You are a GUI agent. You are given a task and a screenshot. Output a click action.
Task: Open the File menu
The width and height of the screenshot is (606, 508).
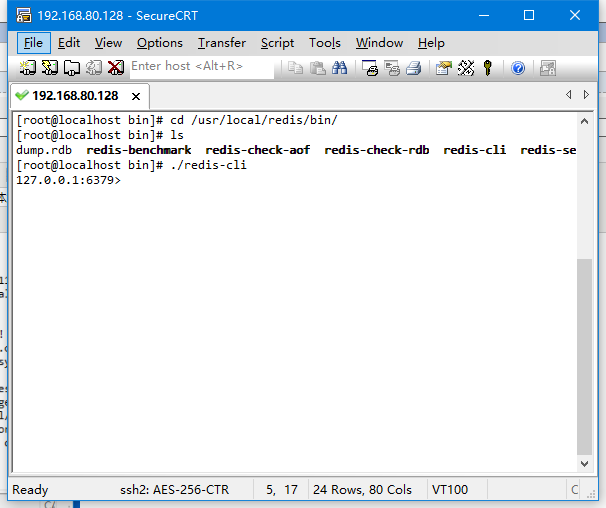(34, 43)
